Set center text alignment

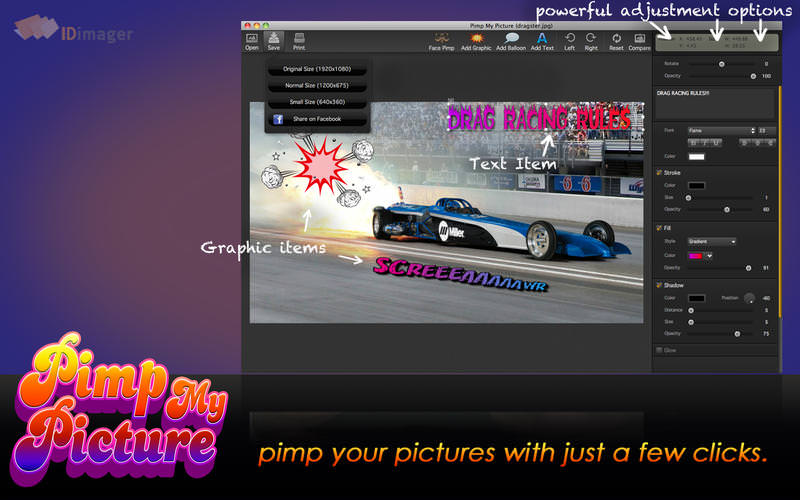pyautogui.click(x=759, y=143)
